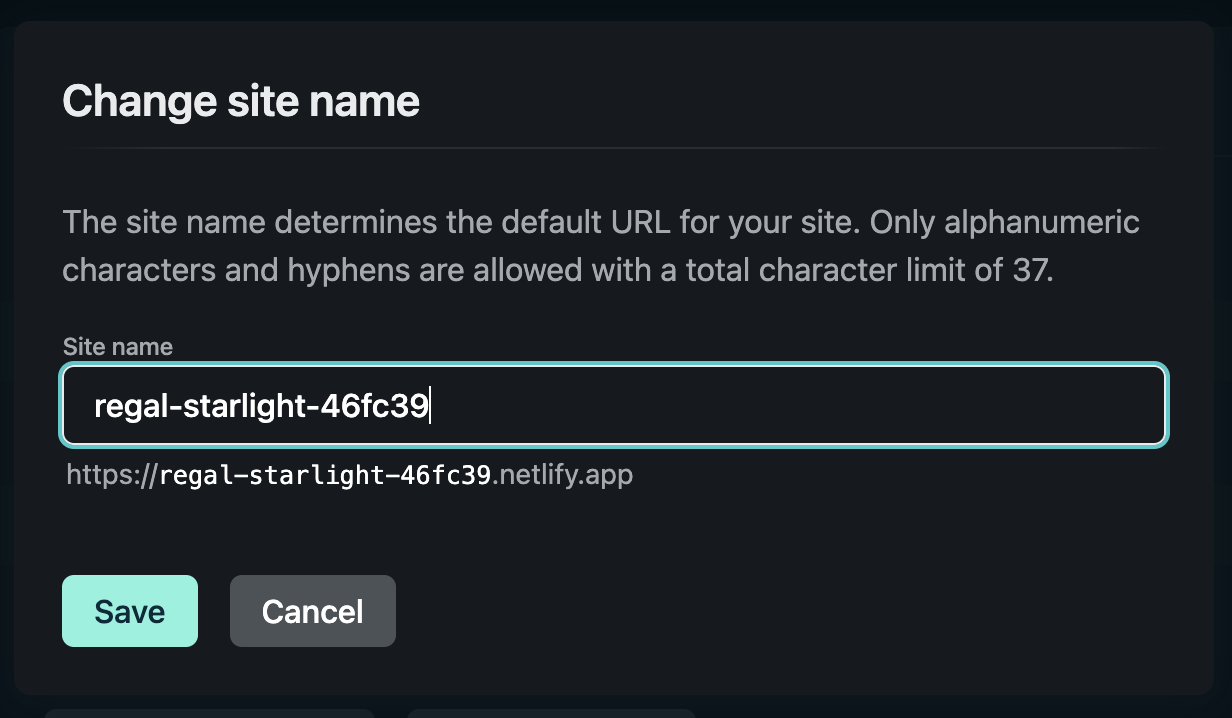This screenshot has height=718, width=1232.
Task: Place cursor at the end of the site name text
Action: click(x=430, y=405)
